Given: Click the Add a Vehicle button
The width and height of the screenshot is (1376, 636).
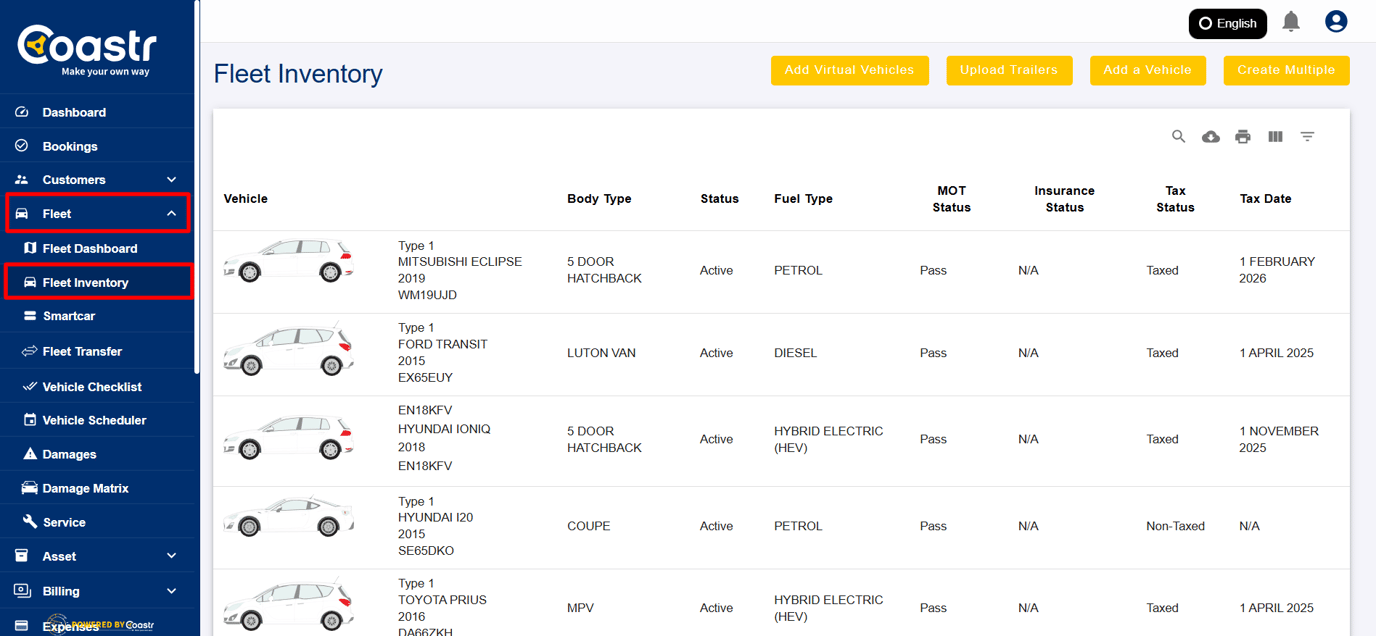Looking at the screenshot, I should click(x=1147, y=70).
